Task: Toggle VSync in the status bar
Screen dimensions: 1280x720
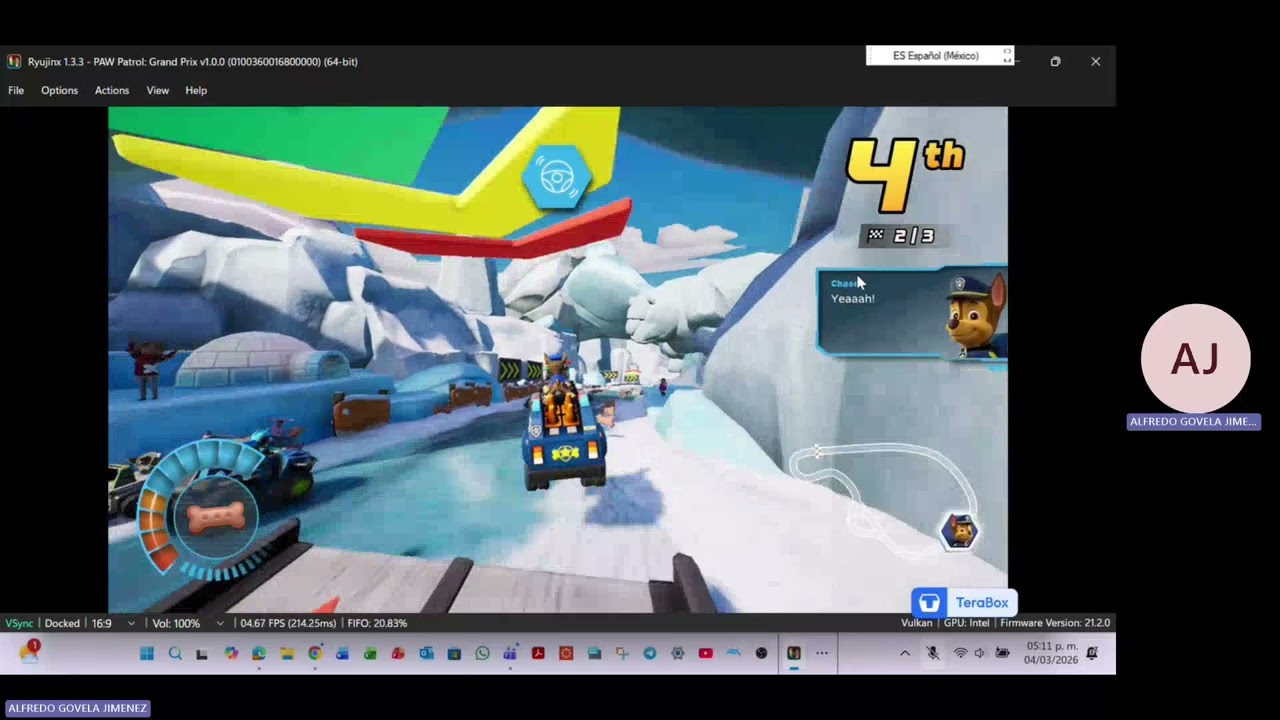Action: point(19,623)
